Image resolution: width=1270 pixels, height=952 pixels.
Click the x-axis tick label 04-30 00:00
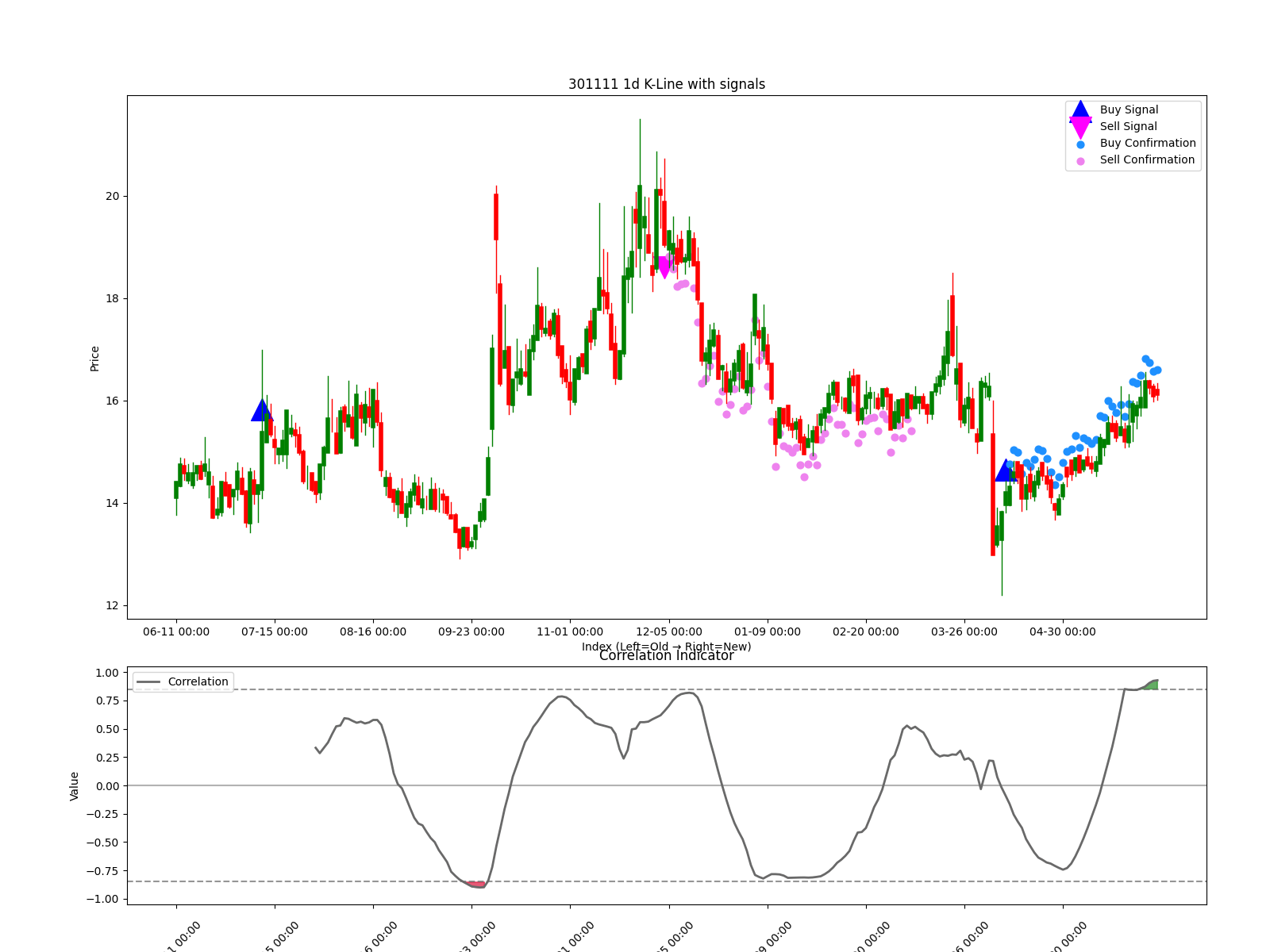[x=1063, y=631]
